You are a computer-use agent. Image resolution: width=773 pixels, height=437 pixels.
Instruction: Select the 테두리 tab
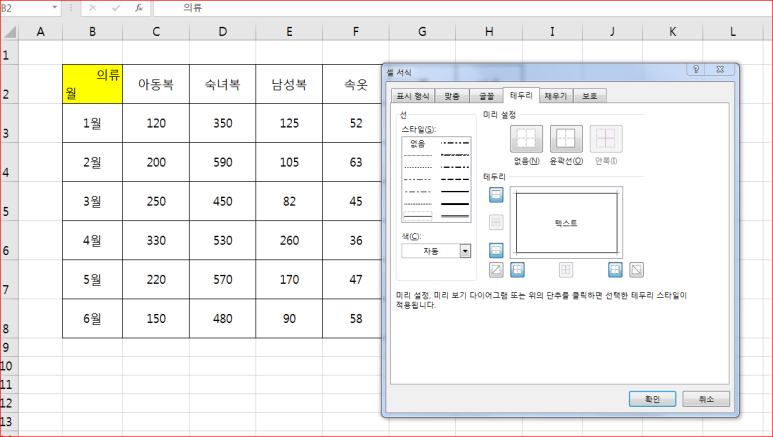coord(521,95)
